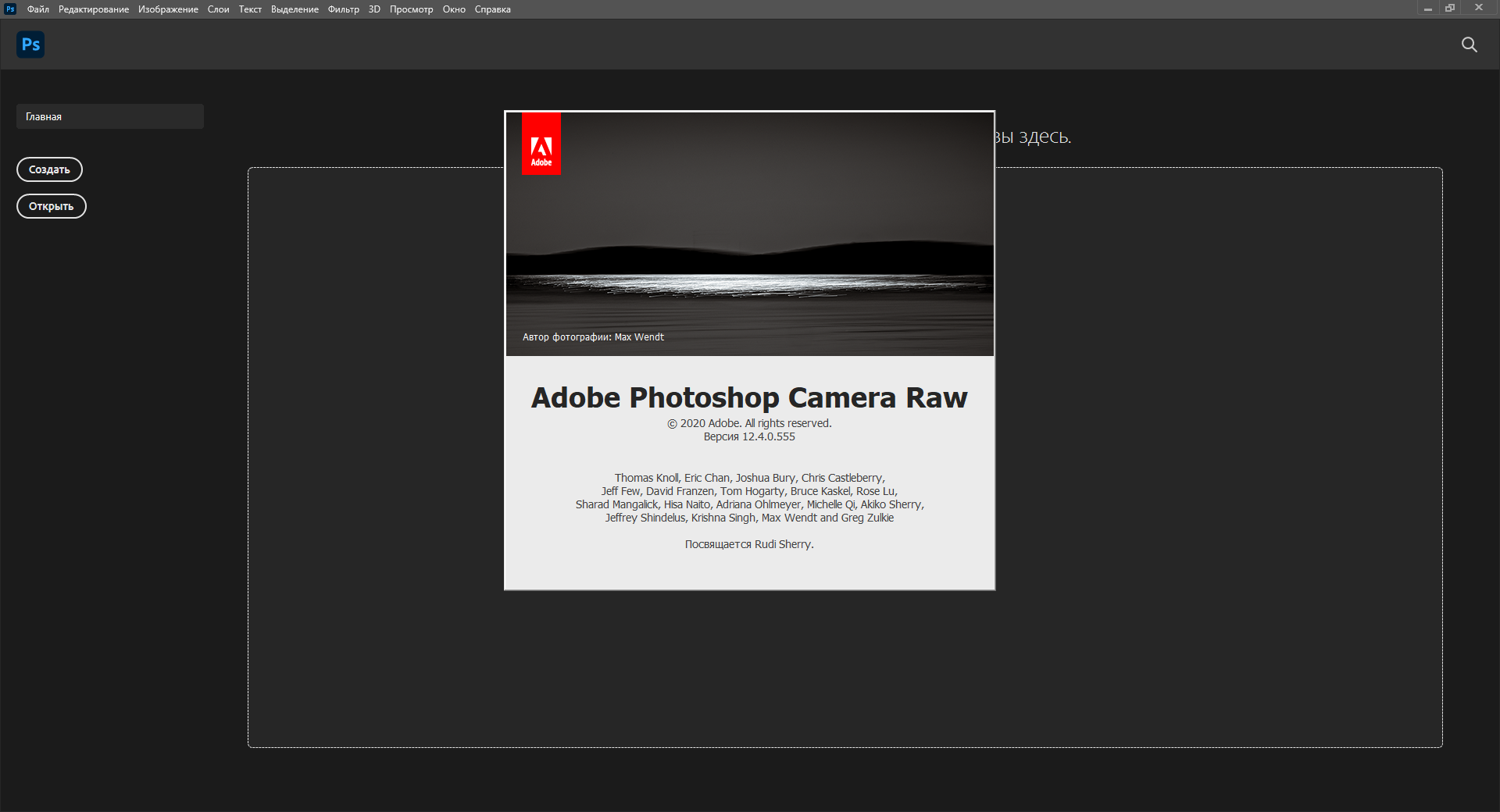Show the Просмотр menu
Viewport: 1500px width, 812px height.
(411, 9)
